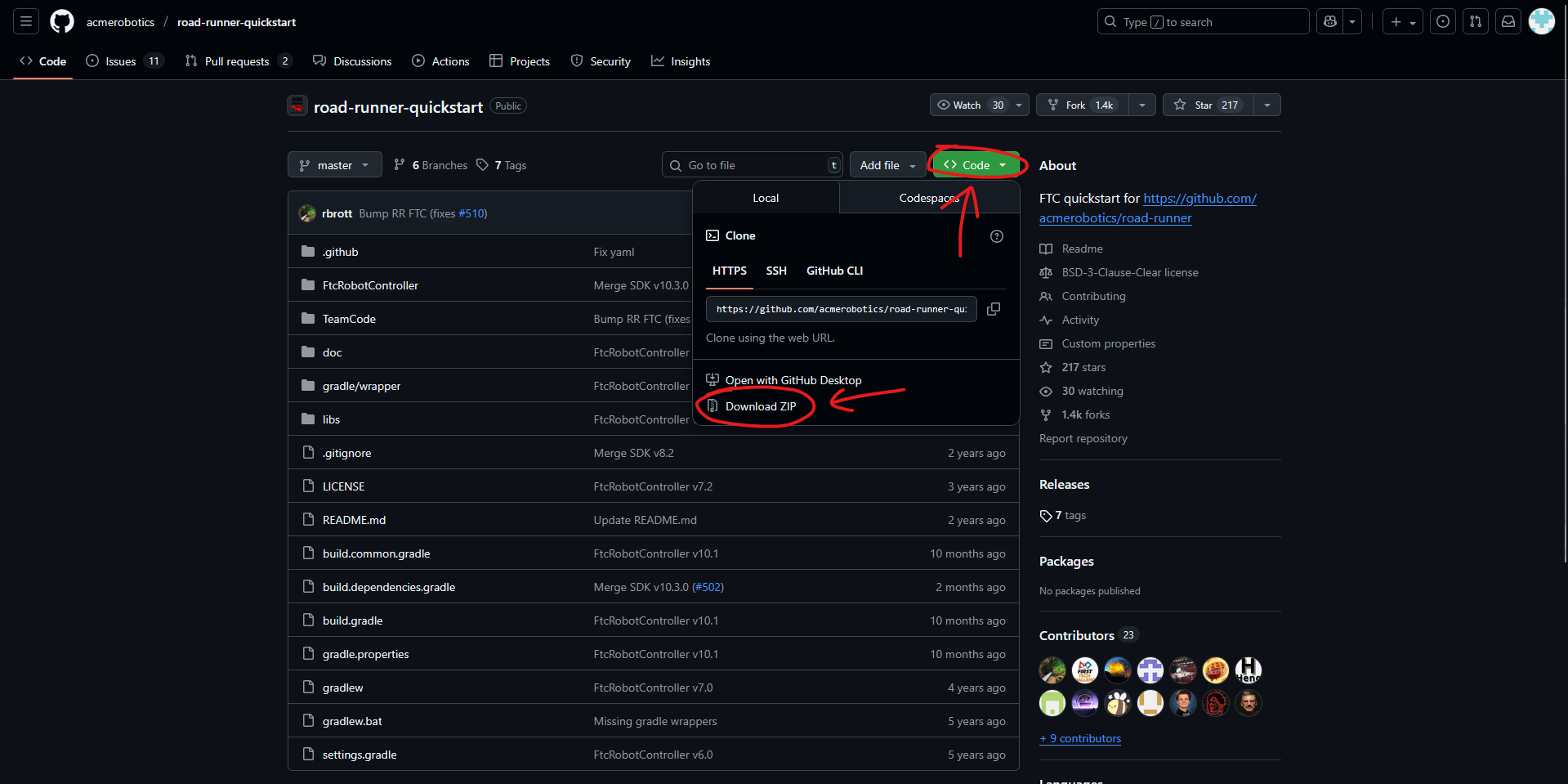This screenshot has height=784, width=1568.
Task: View your pull requests via the header icon
Action: tap(1475, 21)
